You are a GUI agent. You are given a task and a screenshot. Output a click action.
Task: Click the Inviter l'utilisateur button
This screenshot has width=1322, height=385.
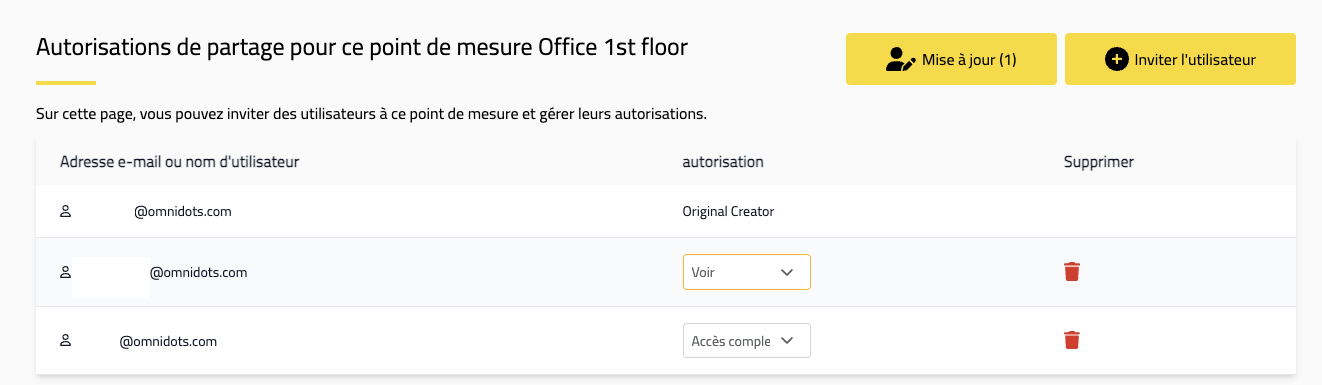pos(1180,60)
